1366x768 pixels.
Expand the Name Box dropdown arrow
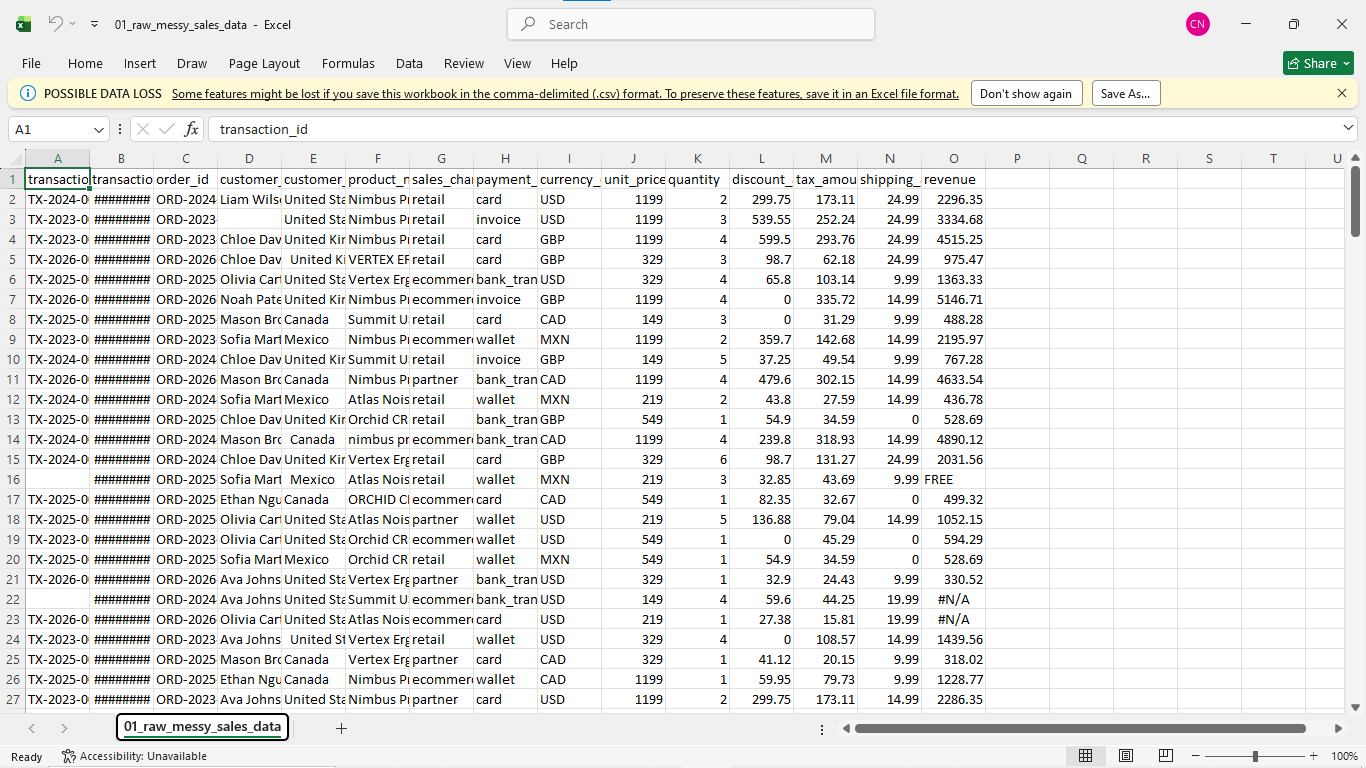coord(99,130)
